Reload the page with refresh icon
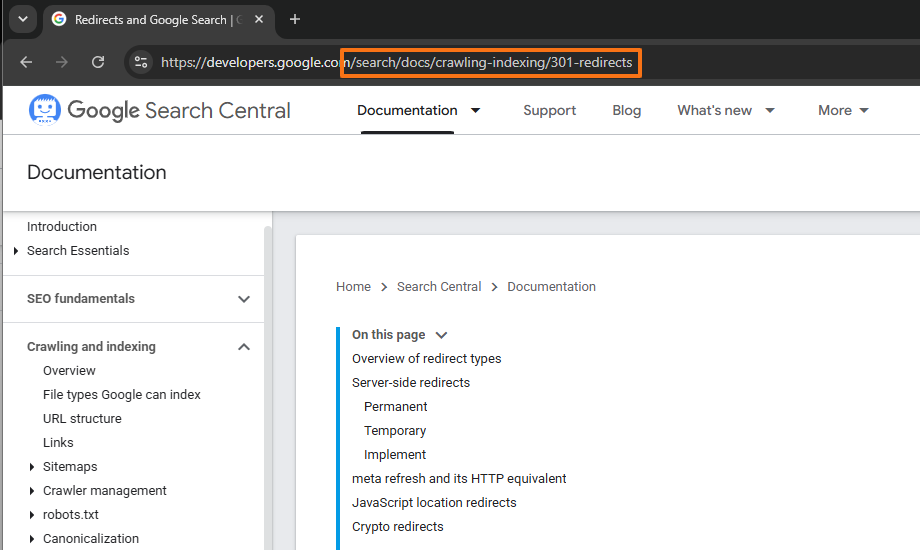 point(98,62)
